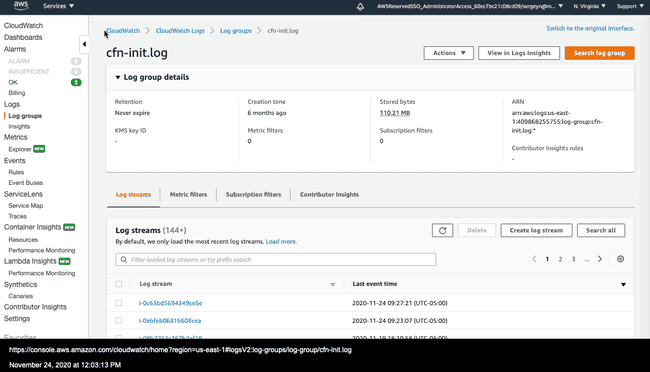Open log stream i-0c63bd5694349ce5e
Screen dimensions: 650x372
[x=170, y=303]
